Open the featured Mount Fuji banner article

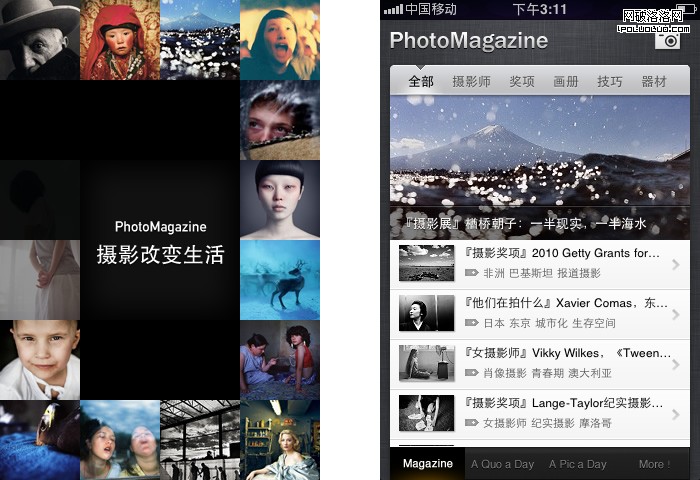[540, 165]
